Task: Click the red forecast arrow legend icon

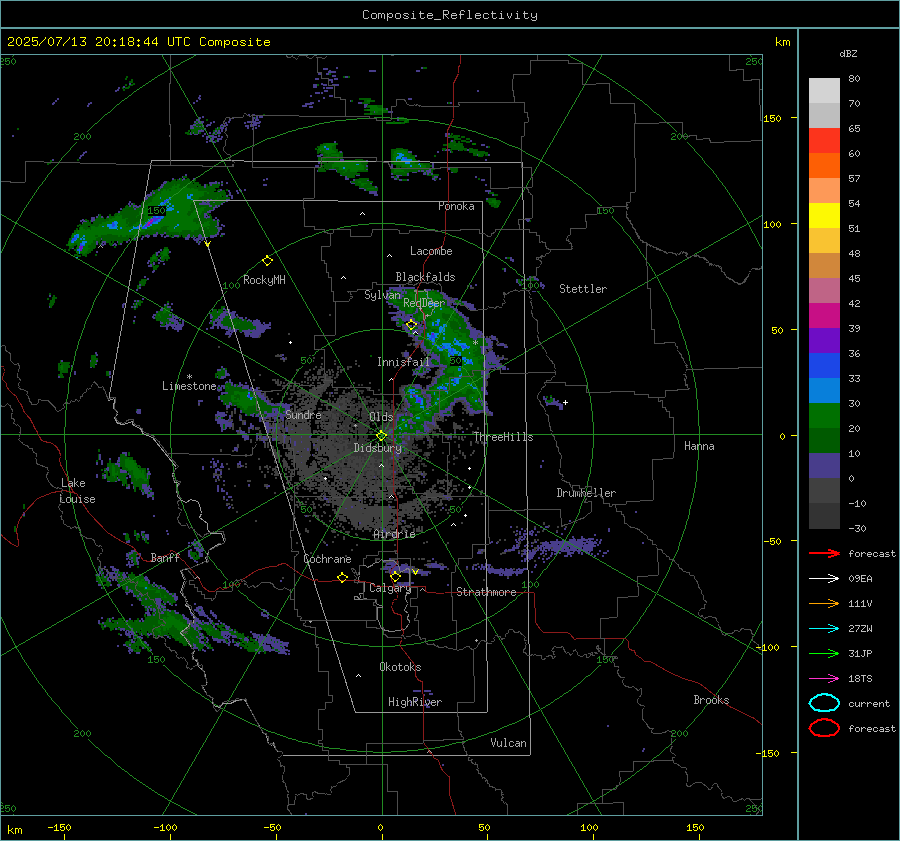Action: tap(824, 553)
